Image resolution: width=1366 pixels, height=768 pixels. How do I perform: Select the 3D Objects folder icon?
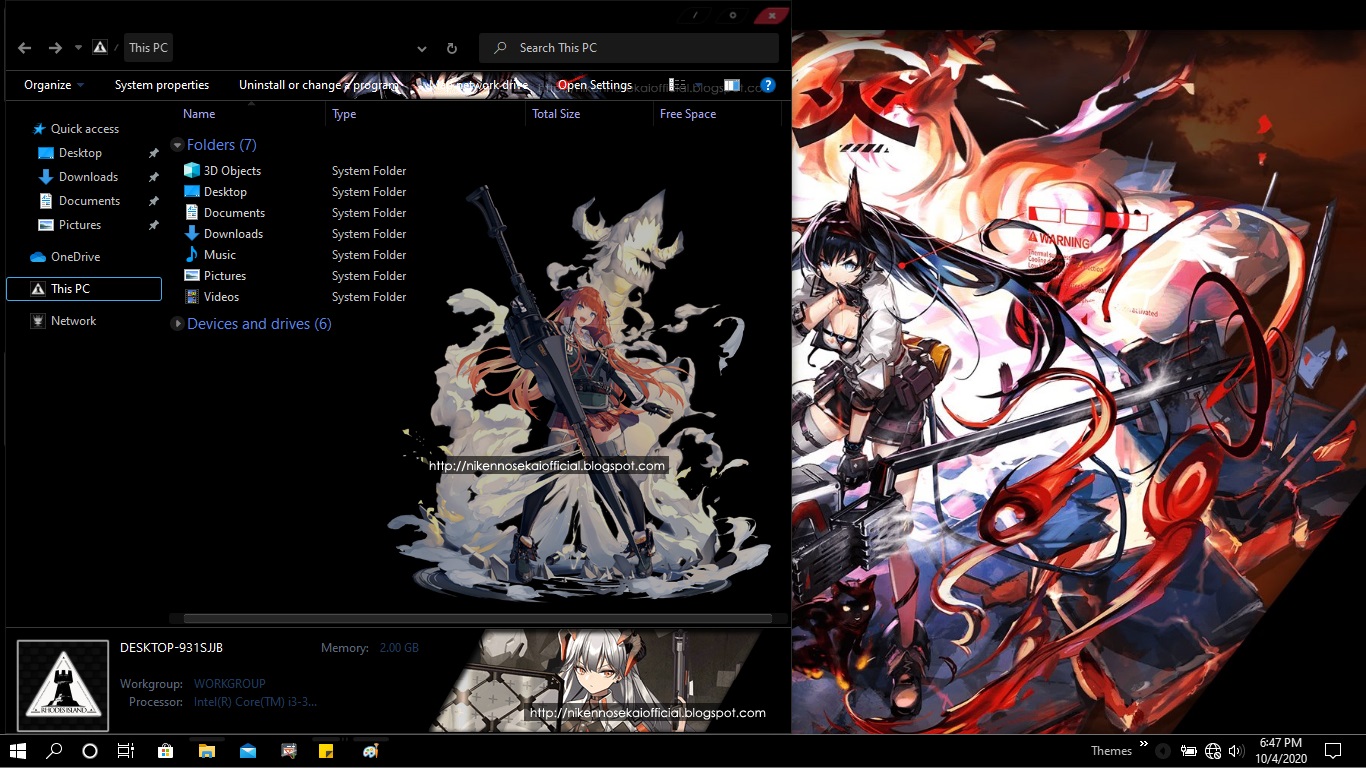192,171
